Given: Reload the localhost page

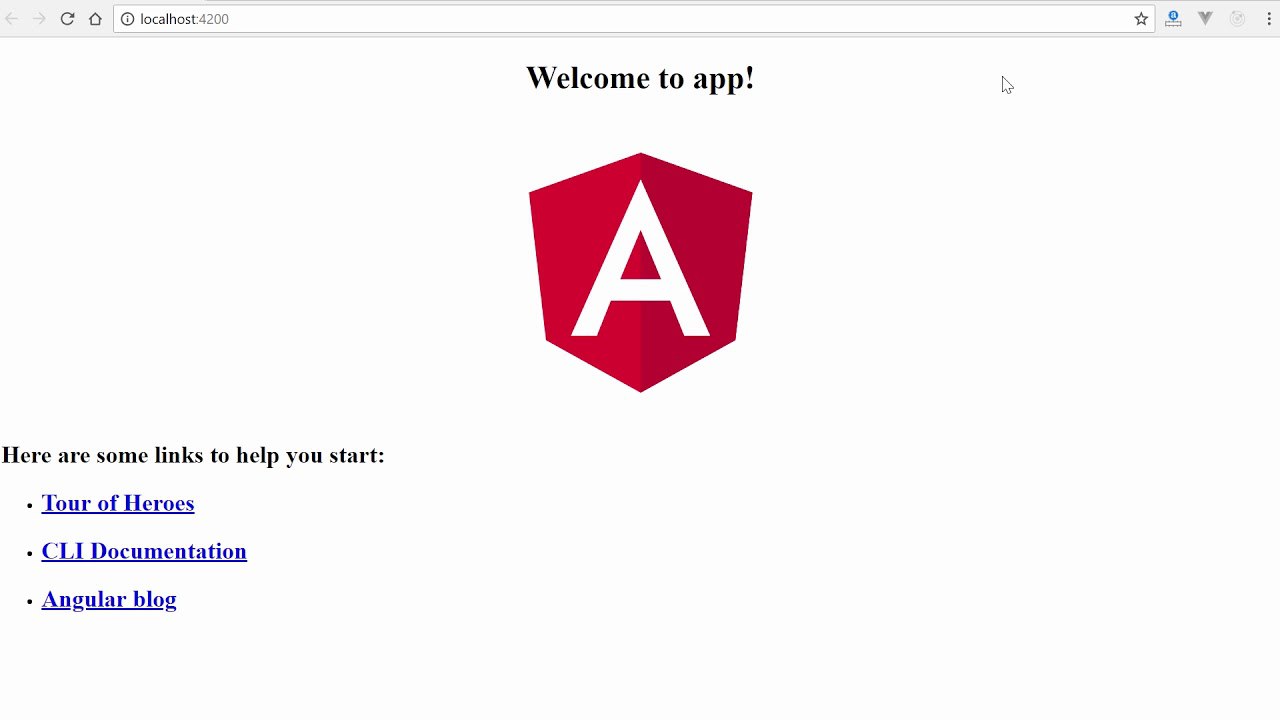Looking at the screenshot, I should click(x=67, y=19).
